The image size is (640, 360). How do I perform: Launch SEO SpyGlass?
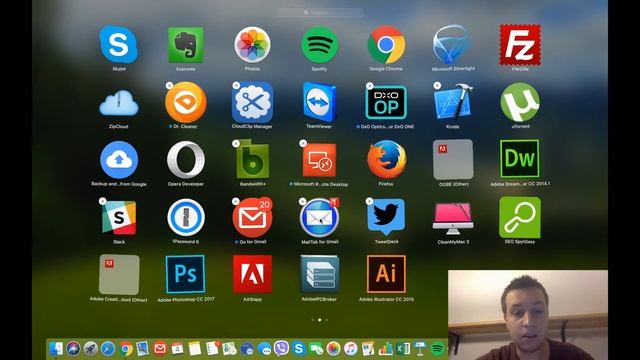(x=520, y=218)
